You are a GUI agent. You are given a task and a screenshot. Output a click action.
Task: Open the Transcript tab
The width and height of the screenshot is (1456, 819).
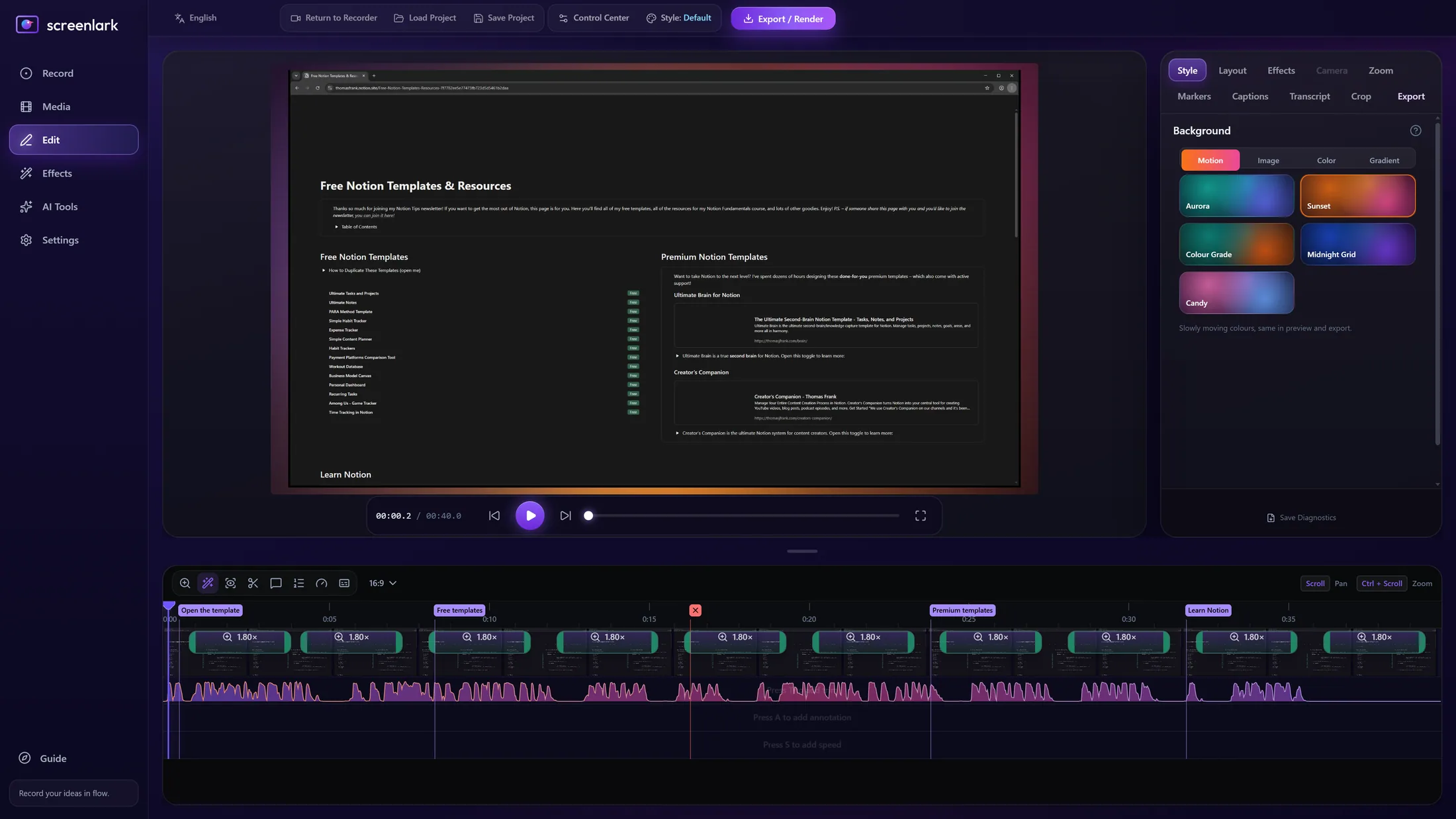[1310, 97]
